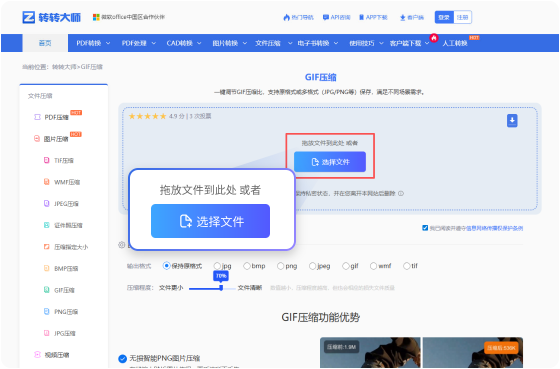The height and width of the screenshot is (369, 560).
Task: Open 证件照压缩 via its sidebar icon
Action: pyautogui.click(x=46, y=225)
